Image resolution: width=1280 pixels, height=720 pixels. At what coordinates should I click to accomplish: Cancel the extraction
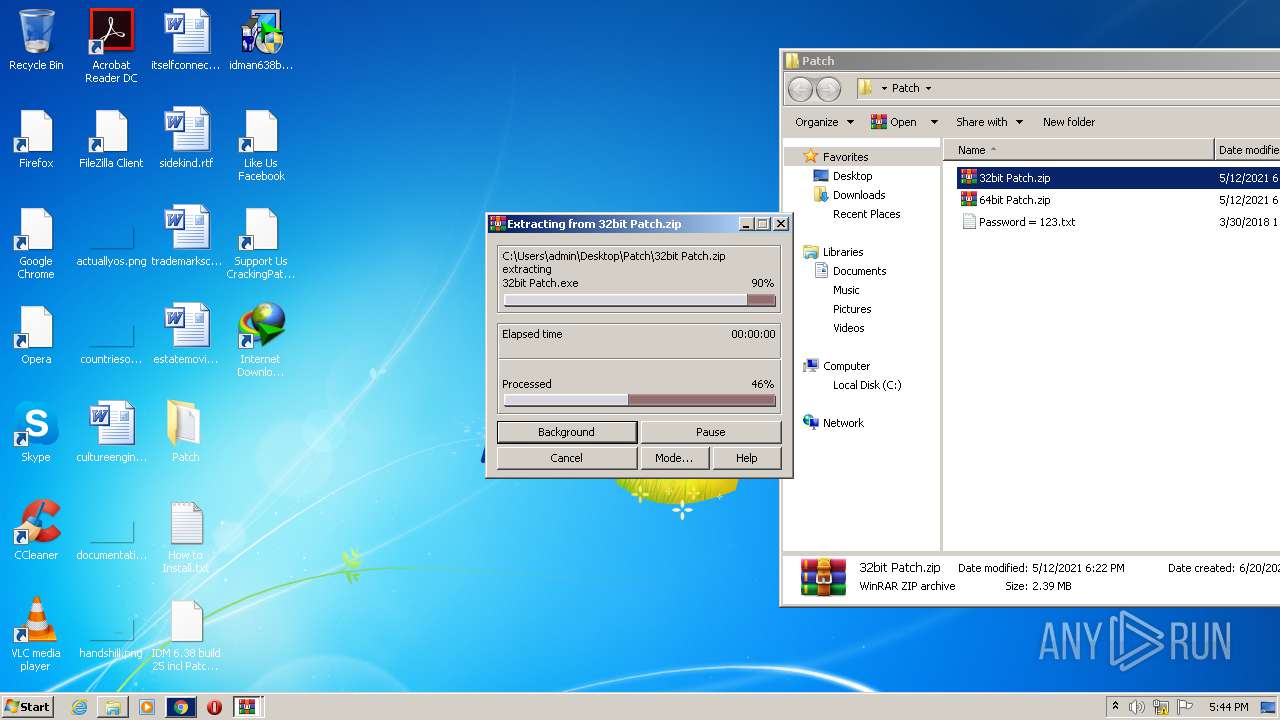point(567,458)
